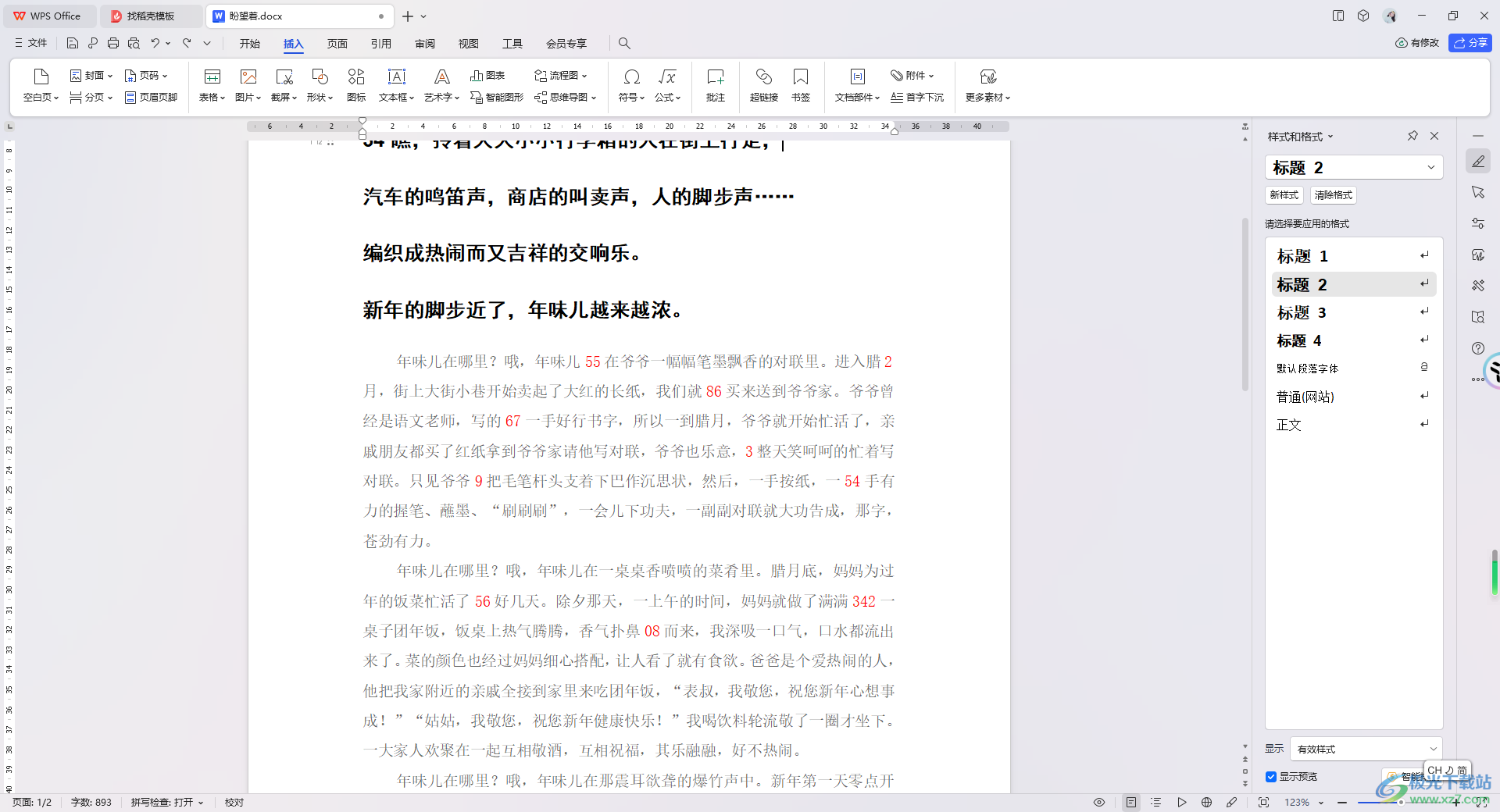Image resolution: width=1500 pixels, height=812 pixels.
Task: Insert a chart (图表)
Action: pyautogui.click(x=487, y=76)
